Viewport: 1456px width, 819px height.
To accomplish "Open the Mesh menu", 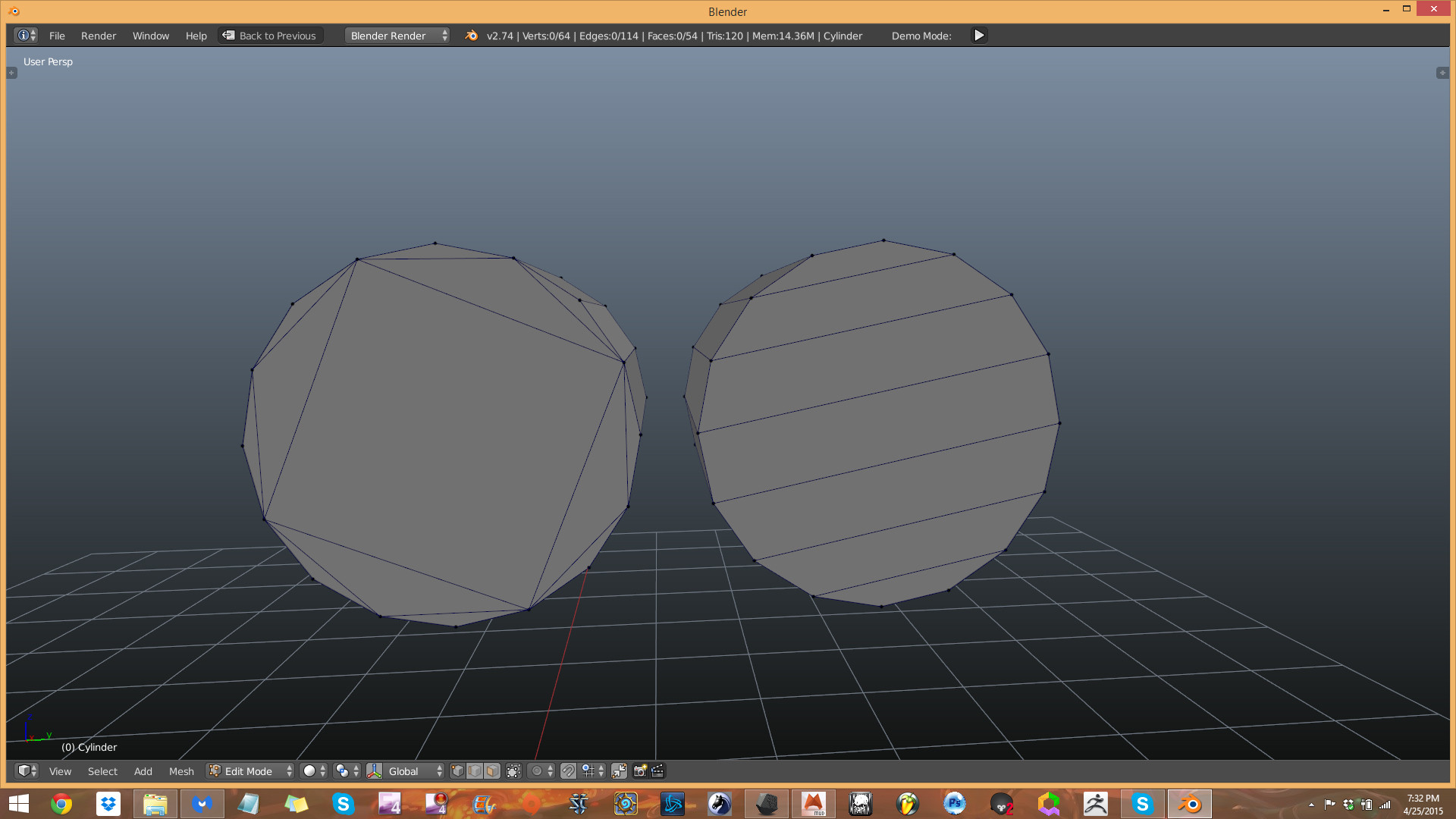I will point(181,770).
